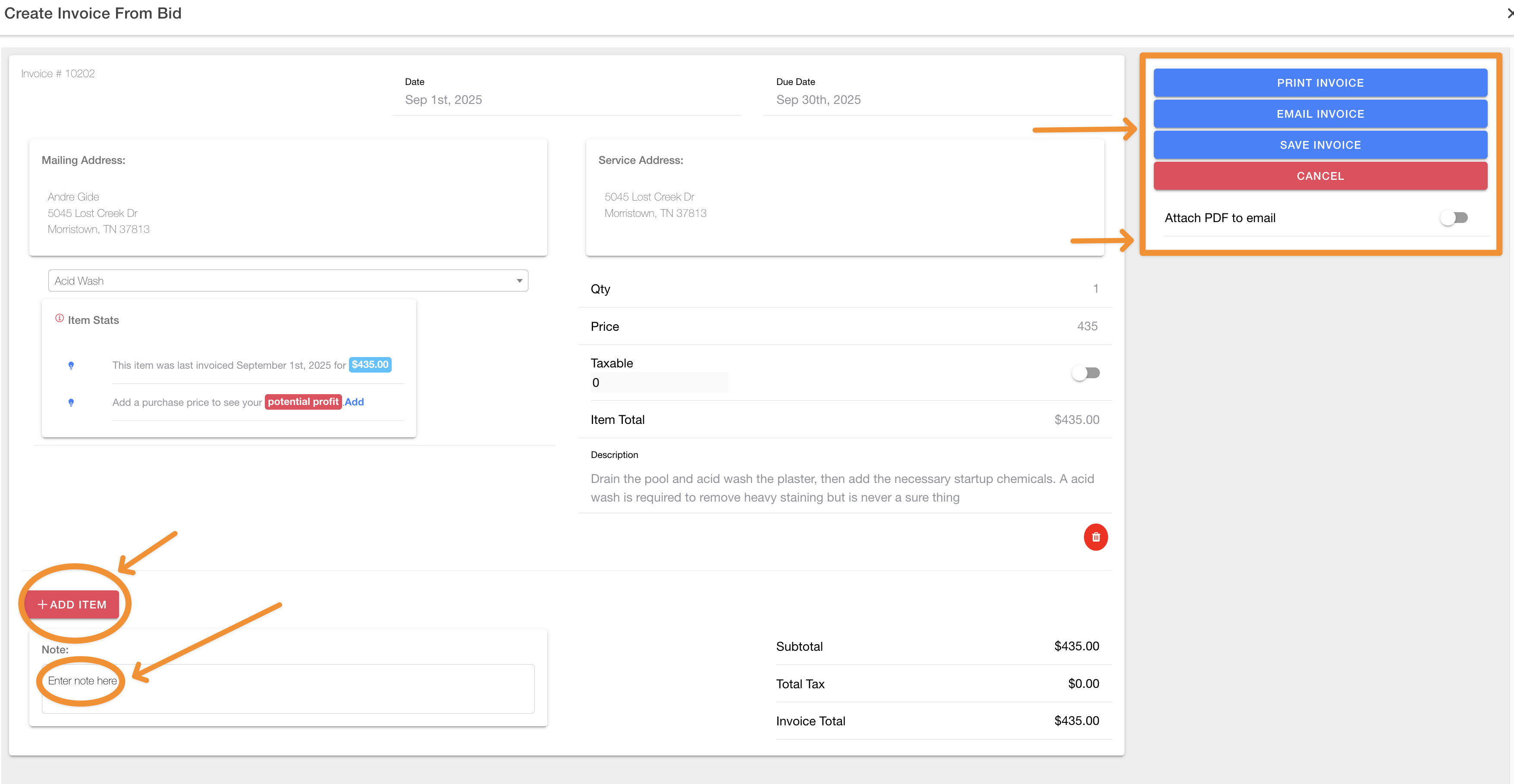Screen dimensions: 1514x784
Task: Click the last-invoiced lightbulb tip icon
Action: point(71,366)
